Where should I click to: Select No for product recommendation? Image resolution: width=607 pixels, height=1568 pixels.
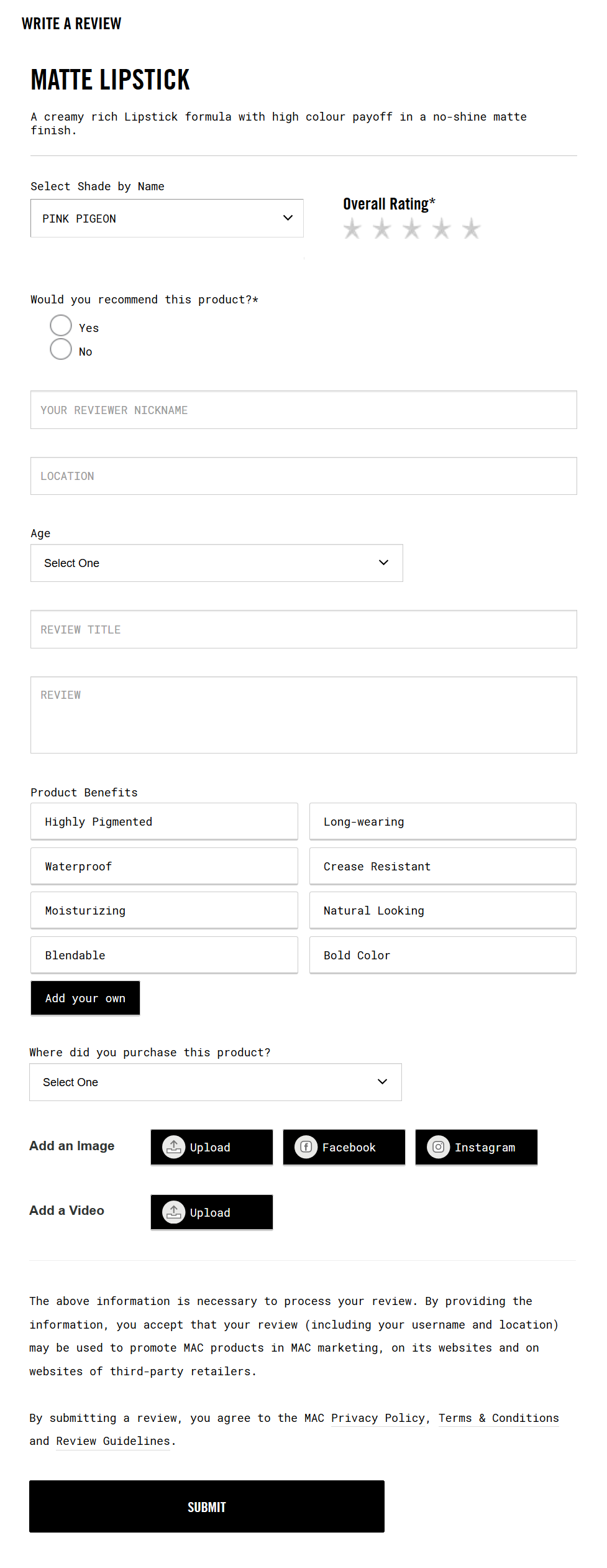pos(61,349)
